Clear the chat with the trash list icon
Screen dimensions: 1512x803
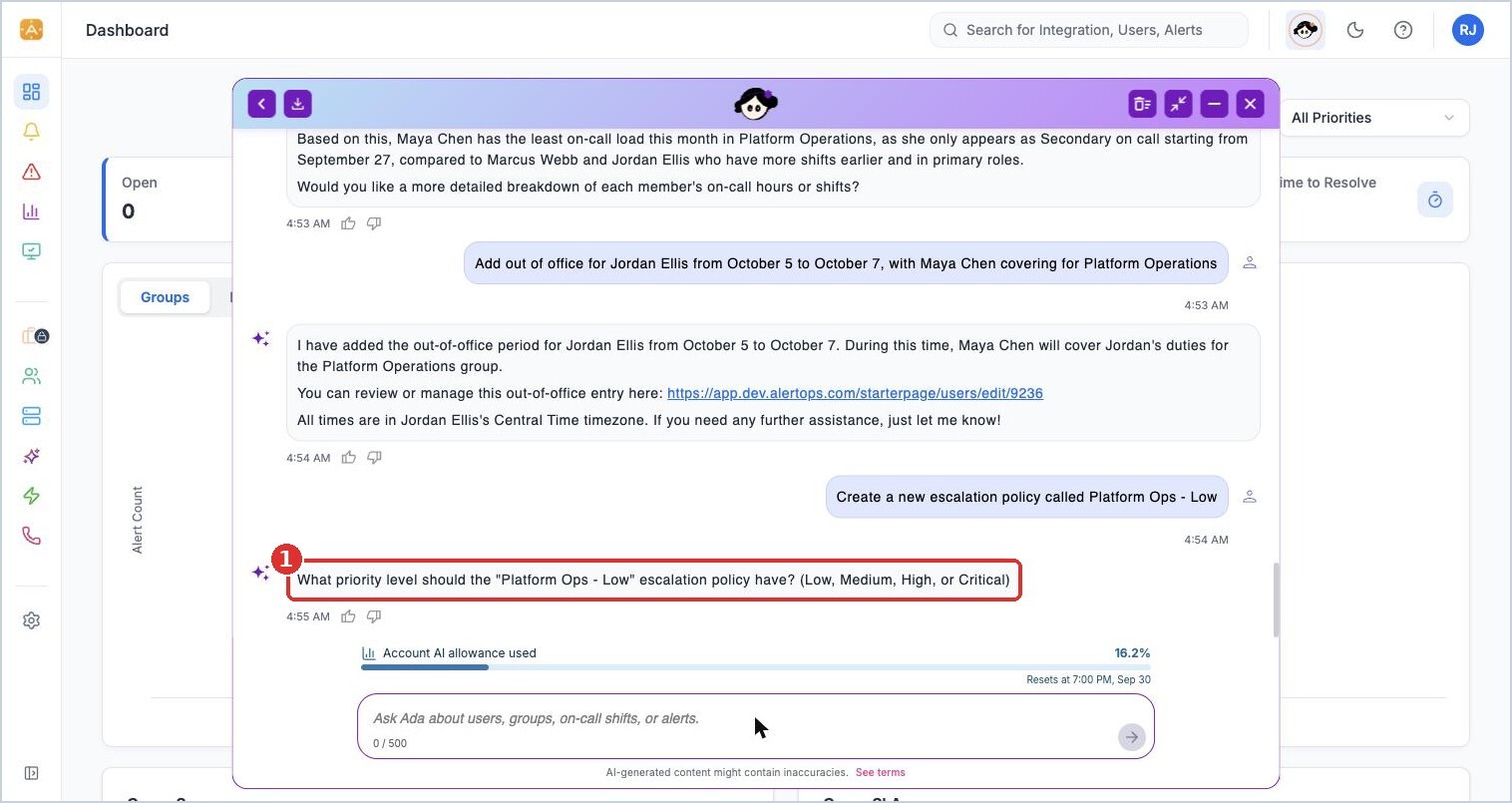pos(1143,104)
